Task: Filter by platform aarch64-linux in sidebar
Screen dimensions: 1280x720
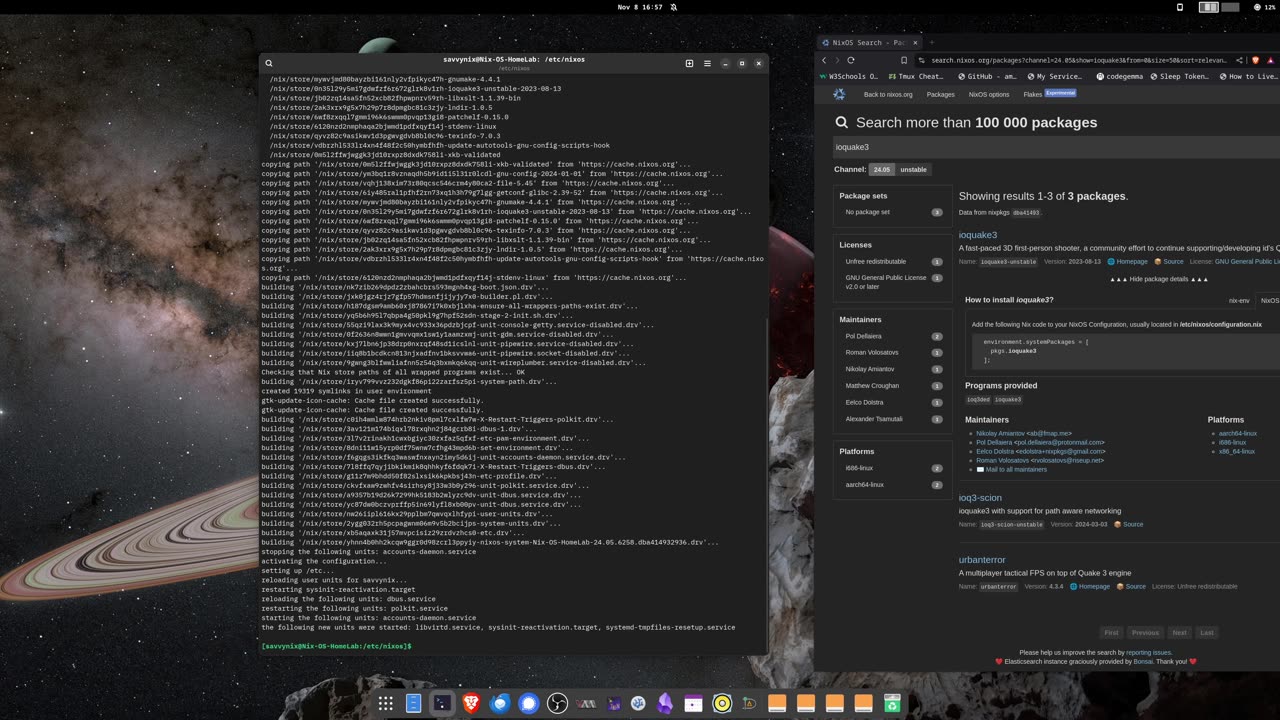Action: coord(894,484)
